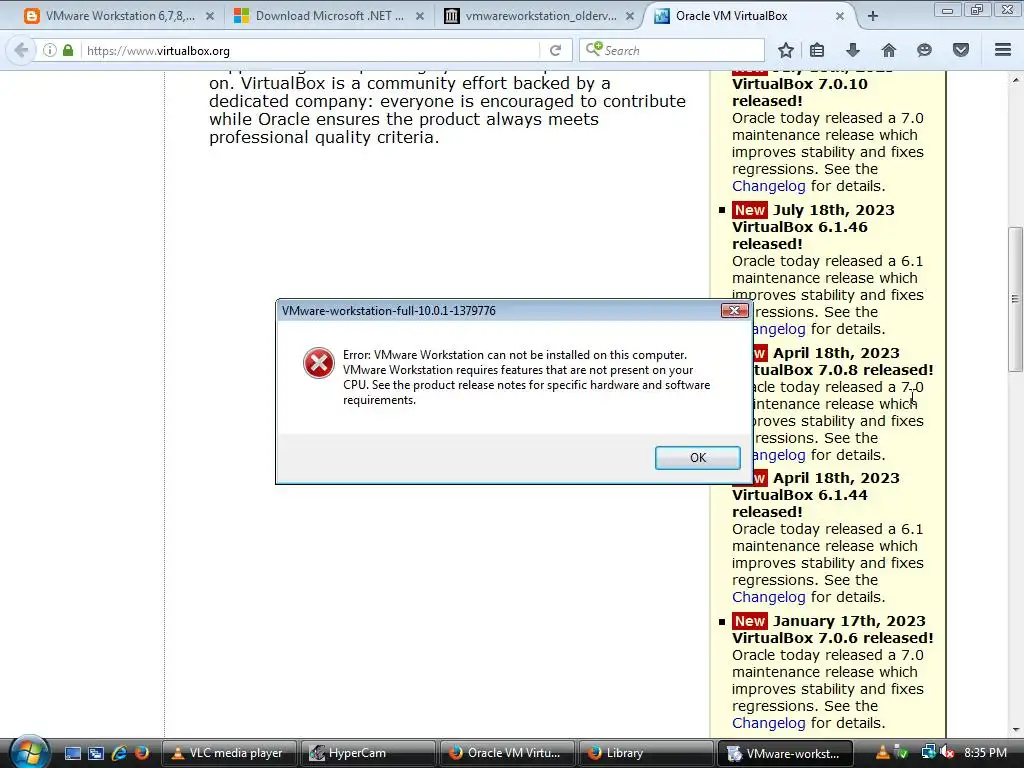The width and height of the screenshot is (1024, 768).
Task: Click 'VirtualBox 6.1.44' headline text
Action: click(x=800, y=495)
